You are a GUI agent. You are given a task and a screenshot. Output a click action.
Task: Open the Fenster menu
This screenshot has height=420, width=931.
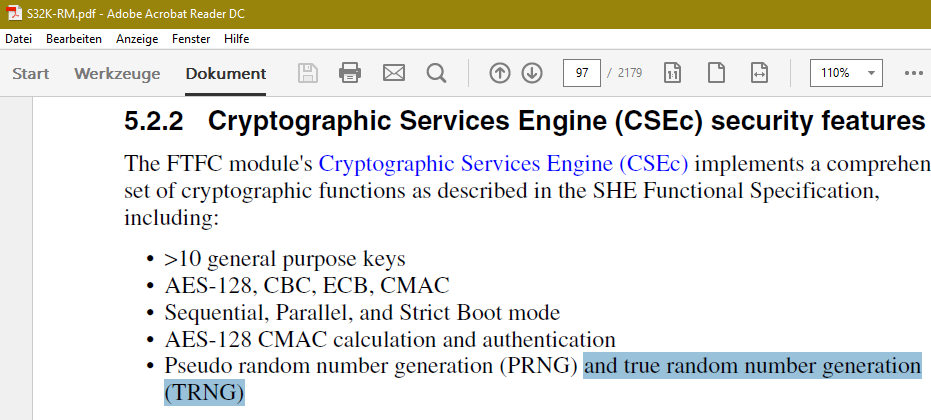click(191, 39)
